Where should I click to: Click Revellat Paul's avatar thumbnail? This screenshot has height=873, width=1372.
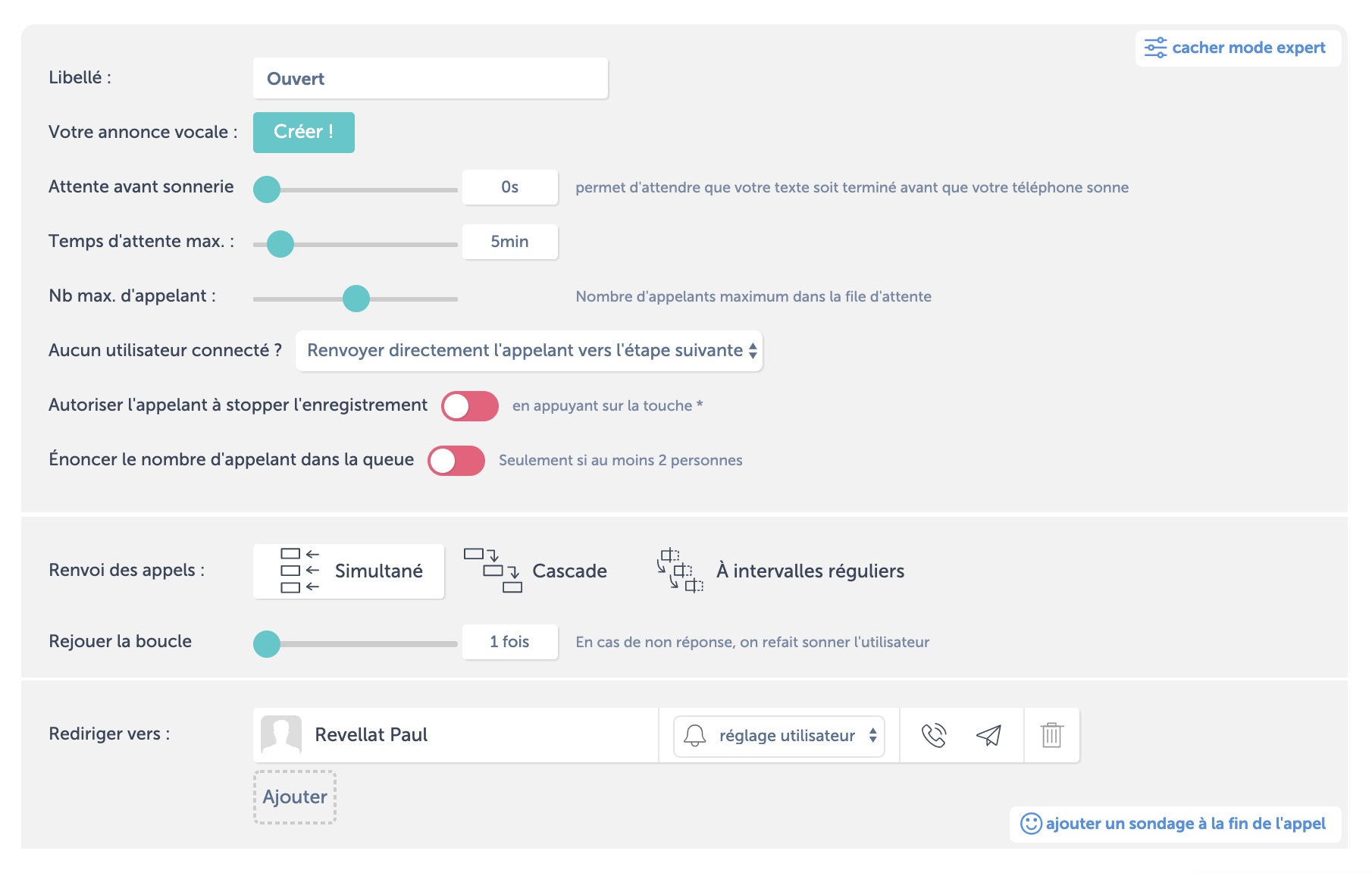[x=281, y=735]
